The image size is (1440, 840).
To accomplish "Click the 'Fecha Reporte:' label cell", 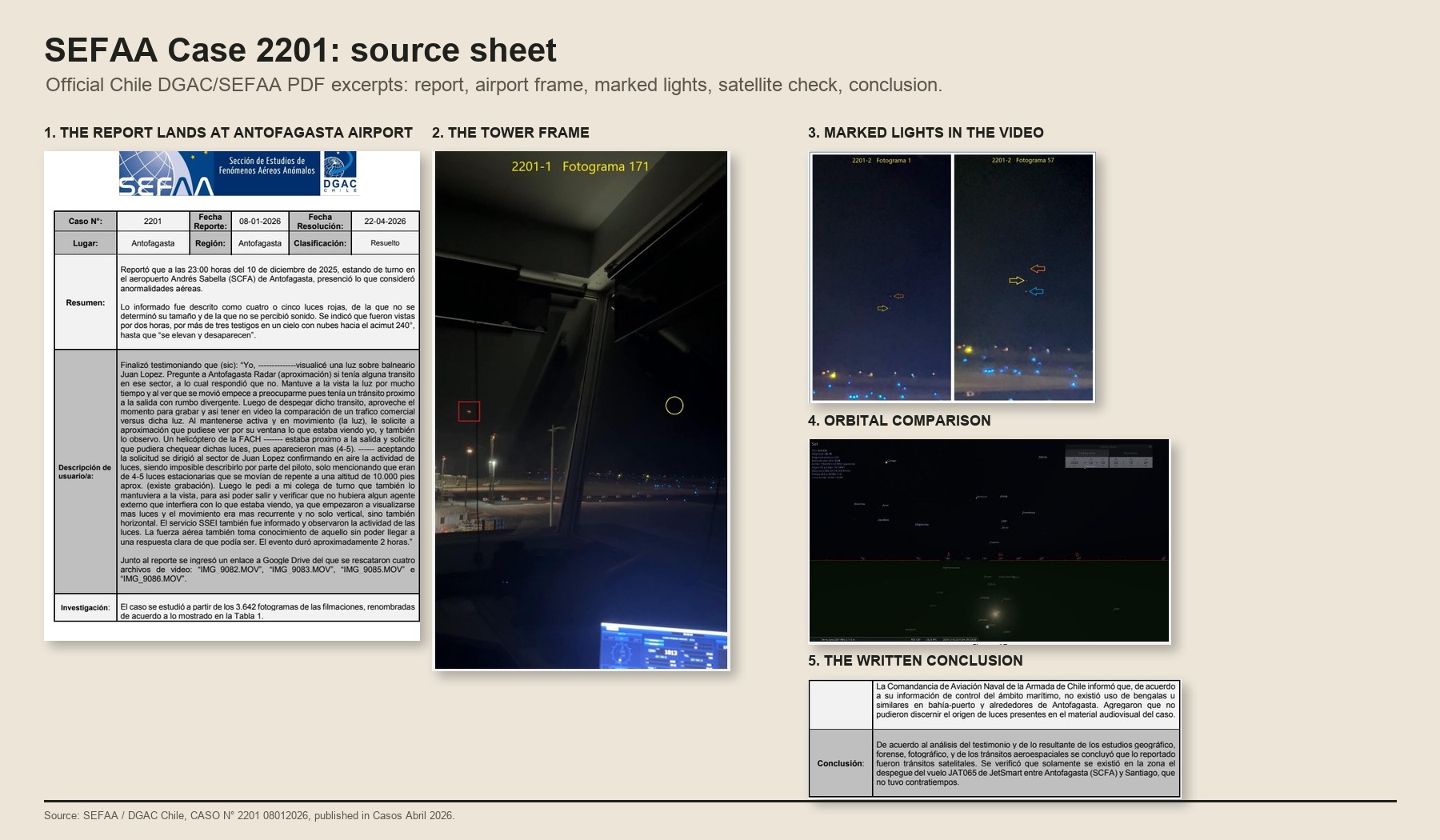I will click(x=210, y=222).
